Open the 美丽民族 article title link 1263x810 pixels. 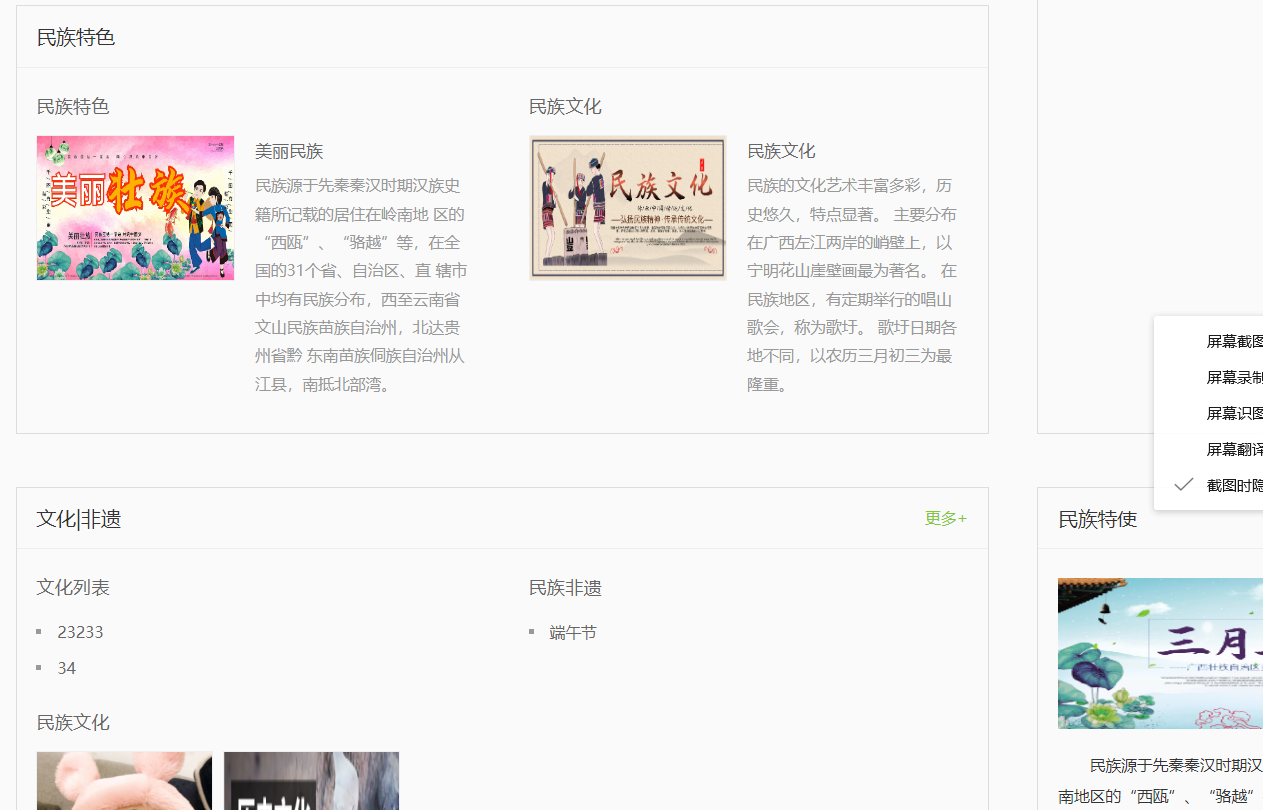click(x=289, y=151)
